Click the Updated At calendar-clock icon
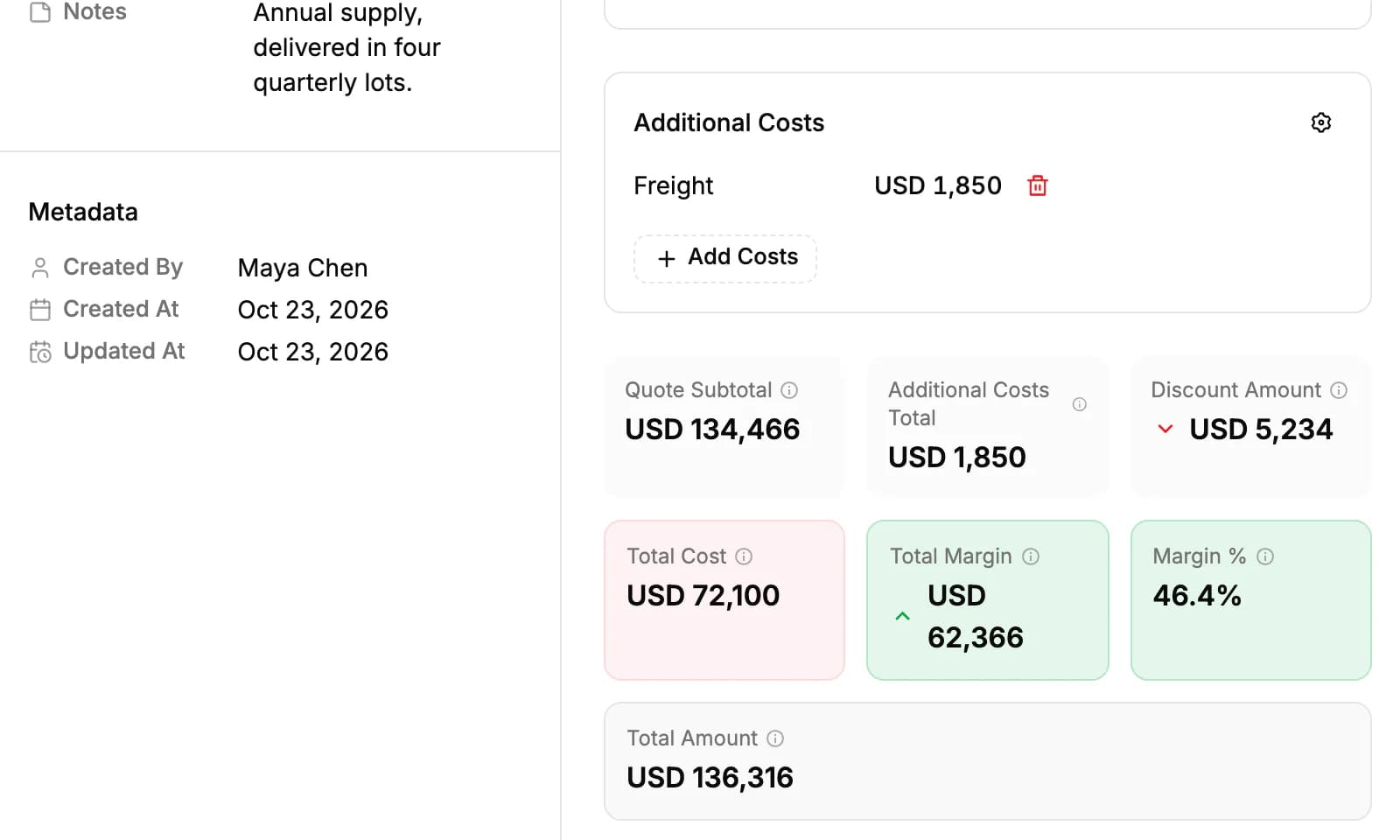Screen dimensions: 1400x840 [x=40, y=352]
